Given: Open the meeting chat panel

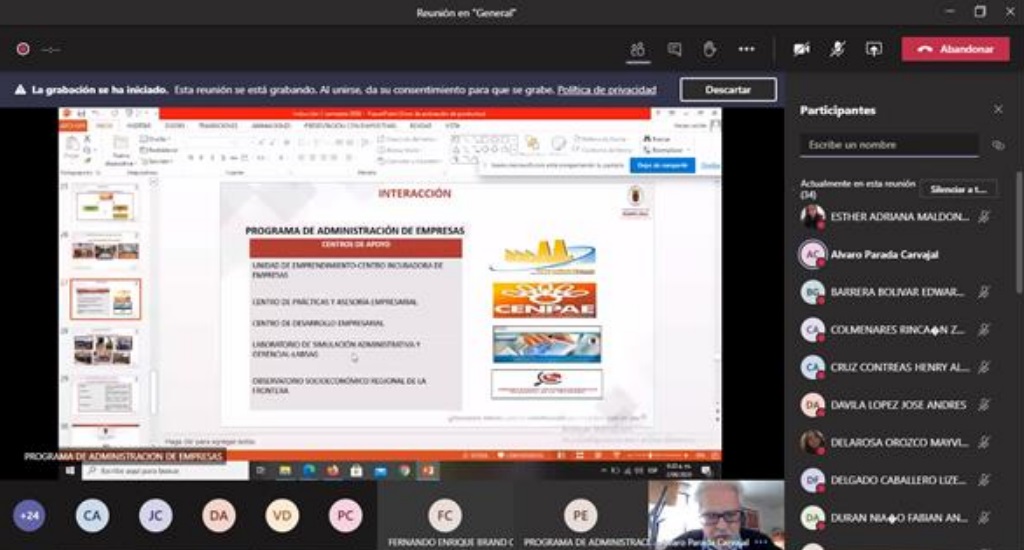Looking at the screenshot, I should (674, 49).
